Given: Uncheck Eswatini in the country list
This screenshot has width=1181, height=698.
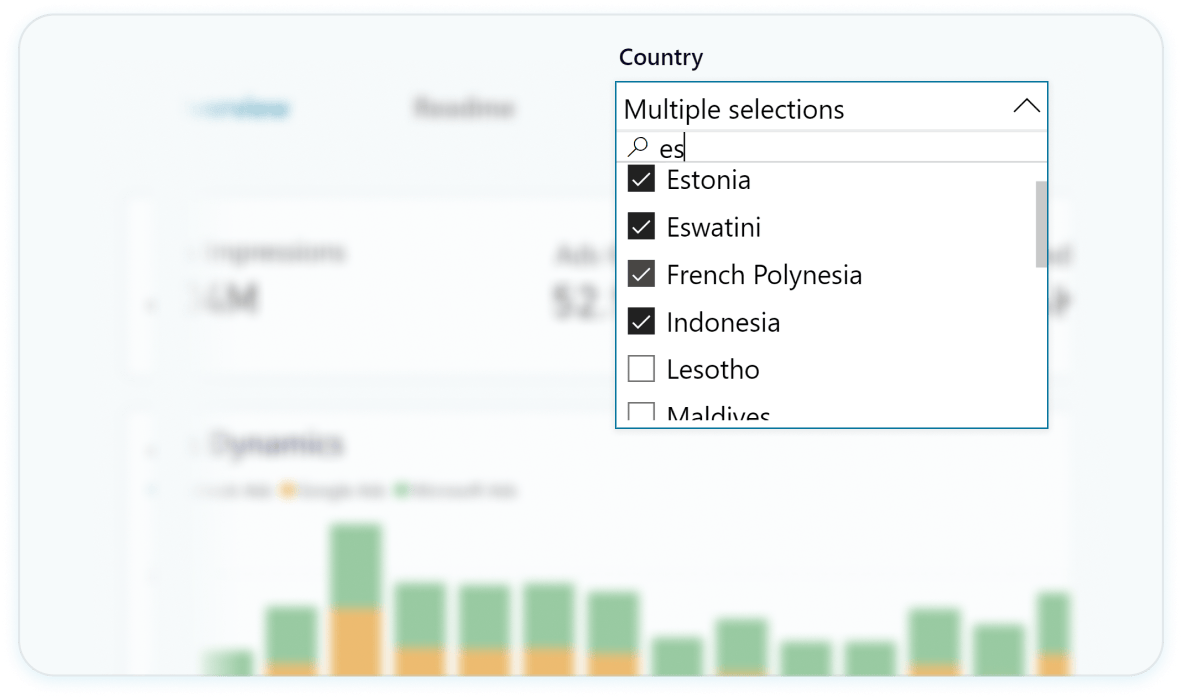Looking at the screenshot, I should (x=641, y=226).
